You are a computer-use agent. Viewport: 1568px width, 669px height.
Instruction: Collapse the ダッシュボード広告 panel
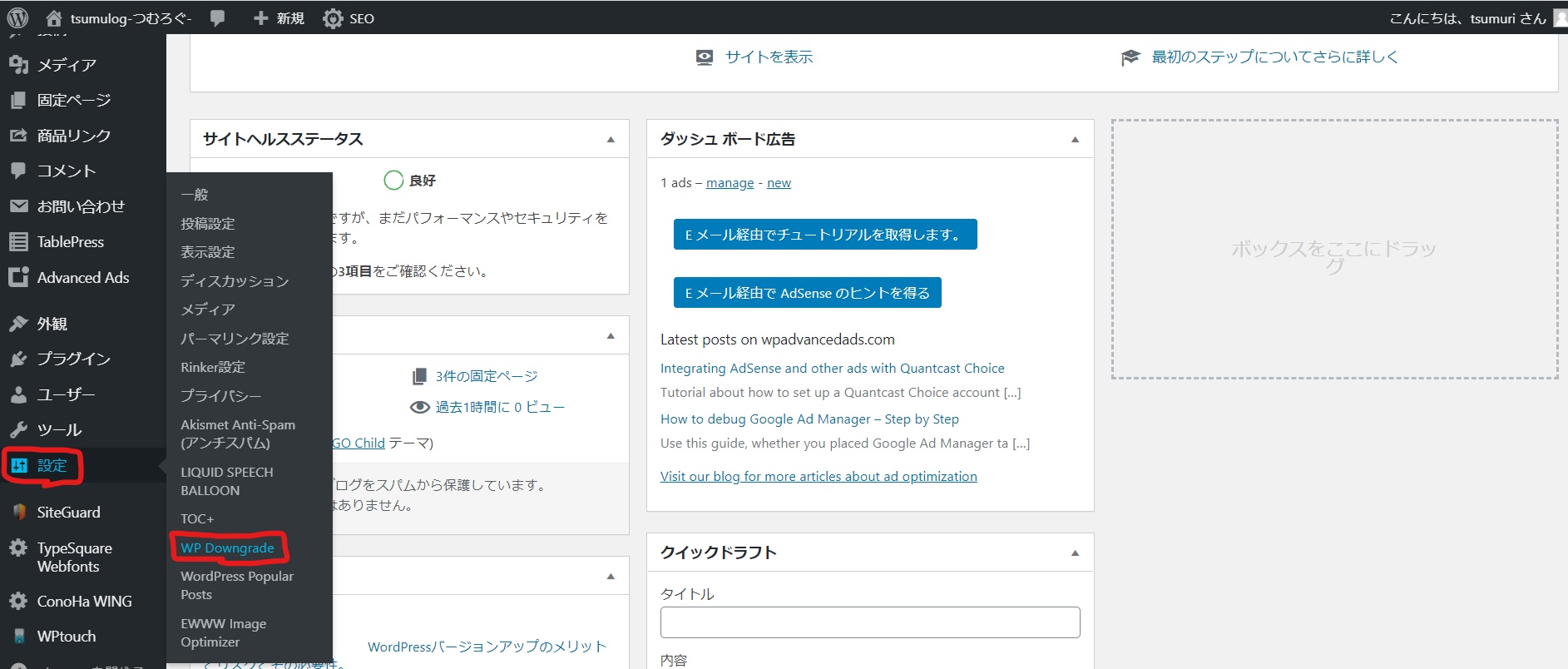click(x=1075, y=140)
